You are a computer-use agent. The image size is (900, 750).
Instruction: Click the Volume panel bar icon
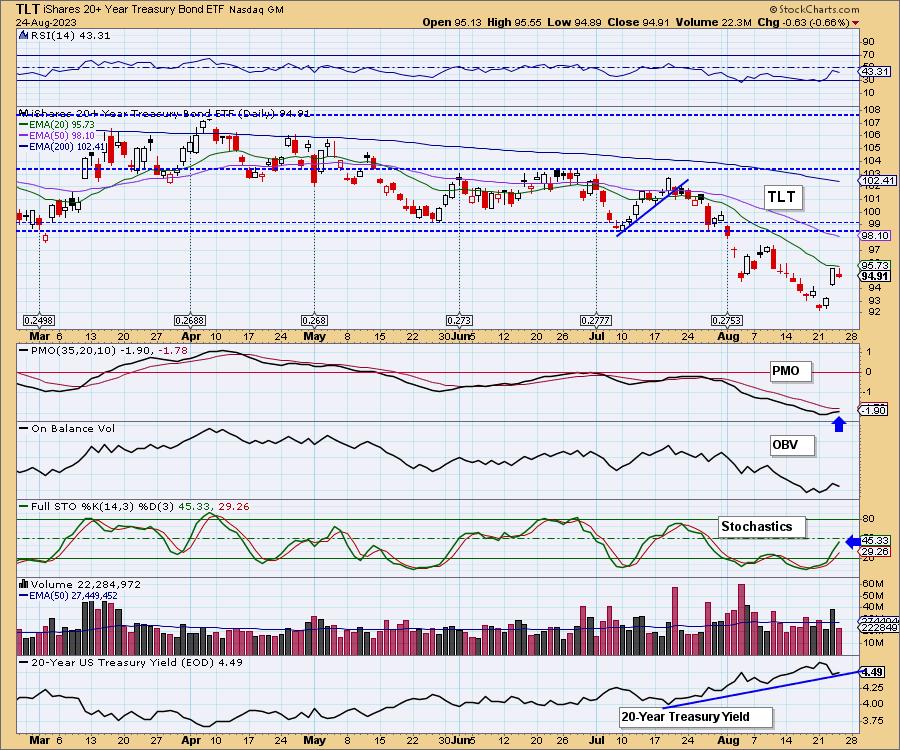point(24,584)
